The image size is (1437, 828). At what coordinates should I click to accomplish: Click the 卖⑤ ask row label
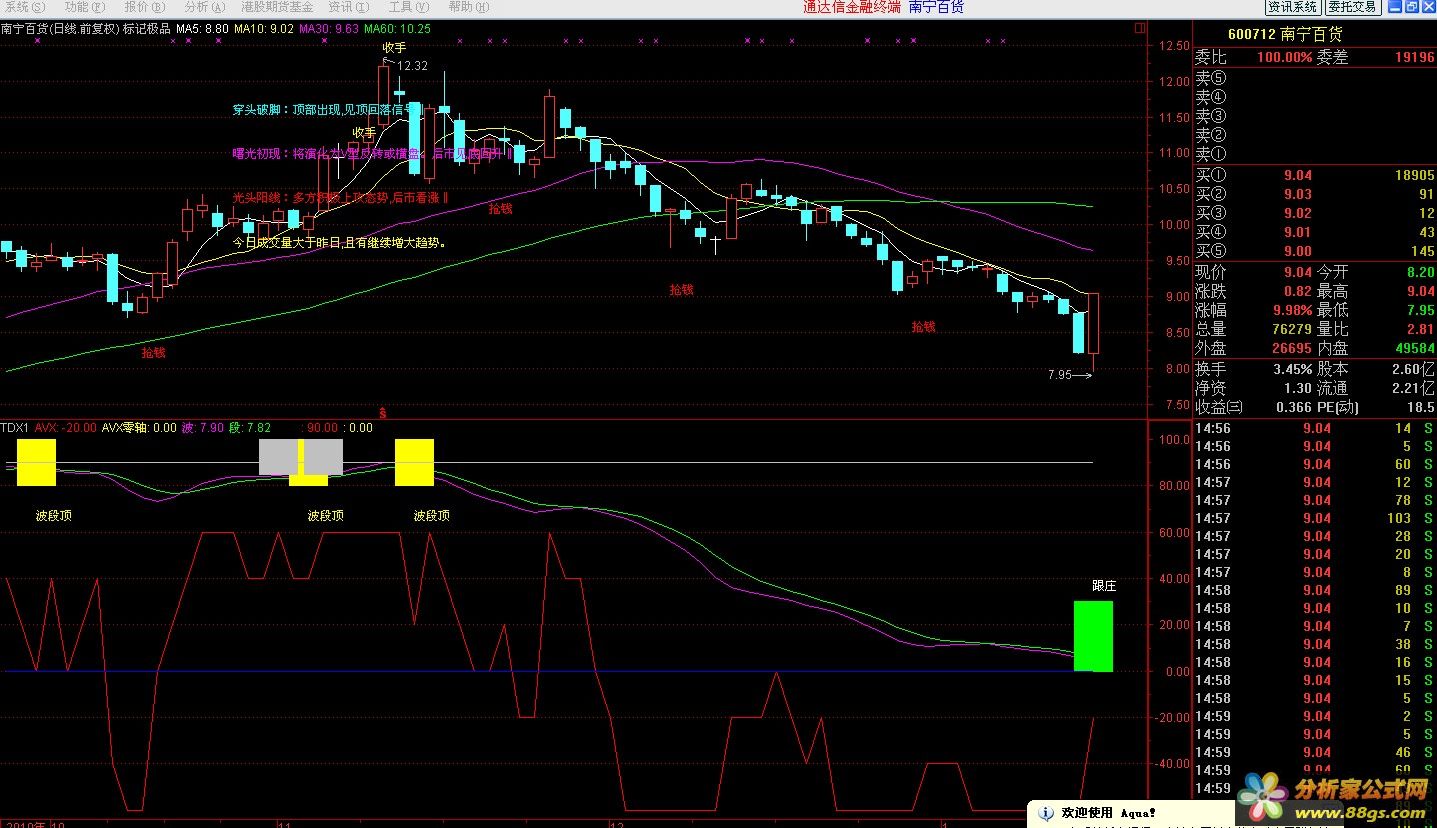[1210, 78]
